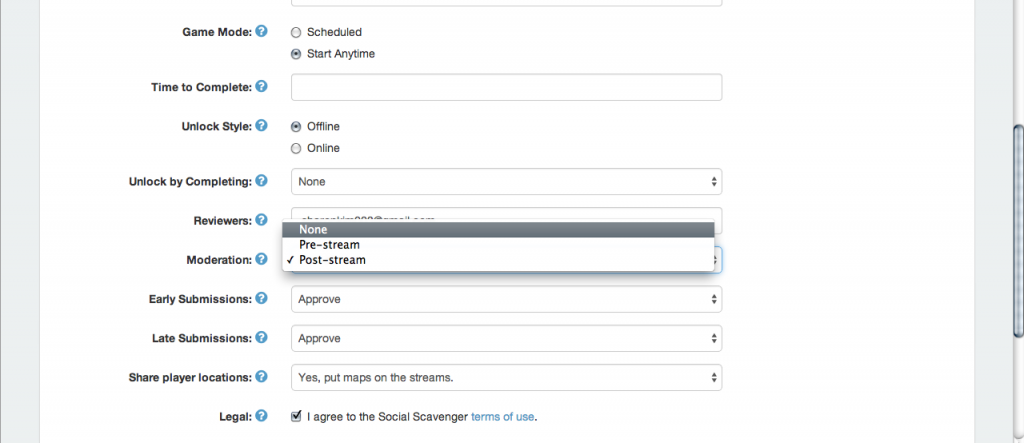Viewport: 1024px width, 443px height.
Task: Select Scheduled game mode radio button
Action: click(296, 33)
